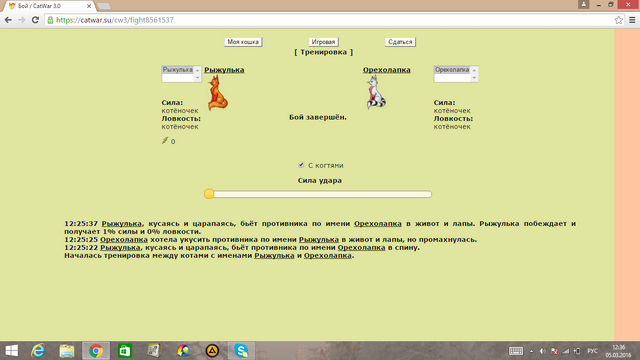
Task: Click the Сила удара slider handle
Action: [x=209, y=194]
